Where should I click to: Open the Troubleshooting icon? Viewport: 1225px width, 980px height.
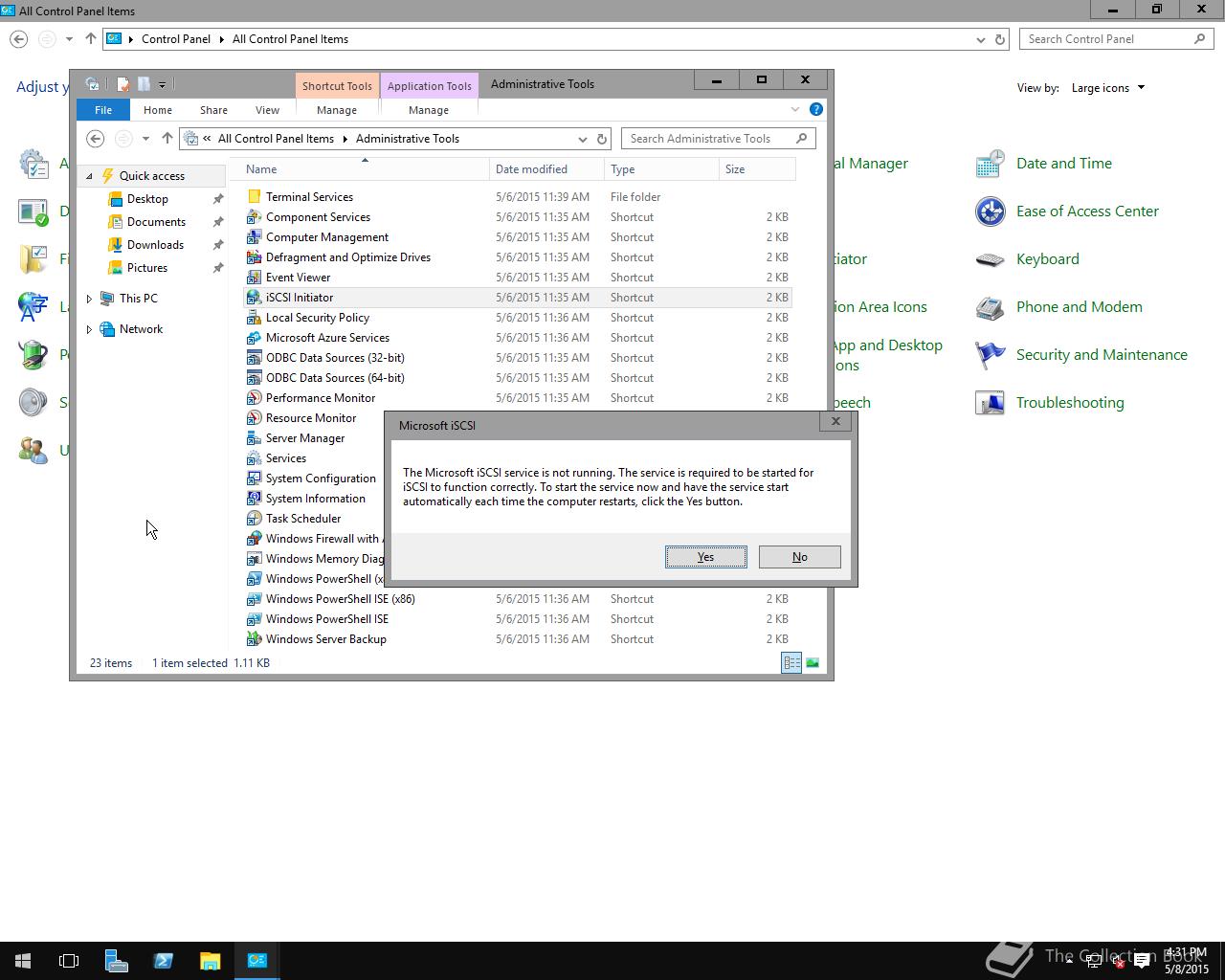pyautogui.click(x=990, y=403)
